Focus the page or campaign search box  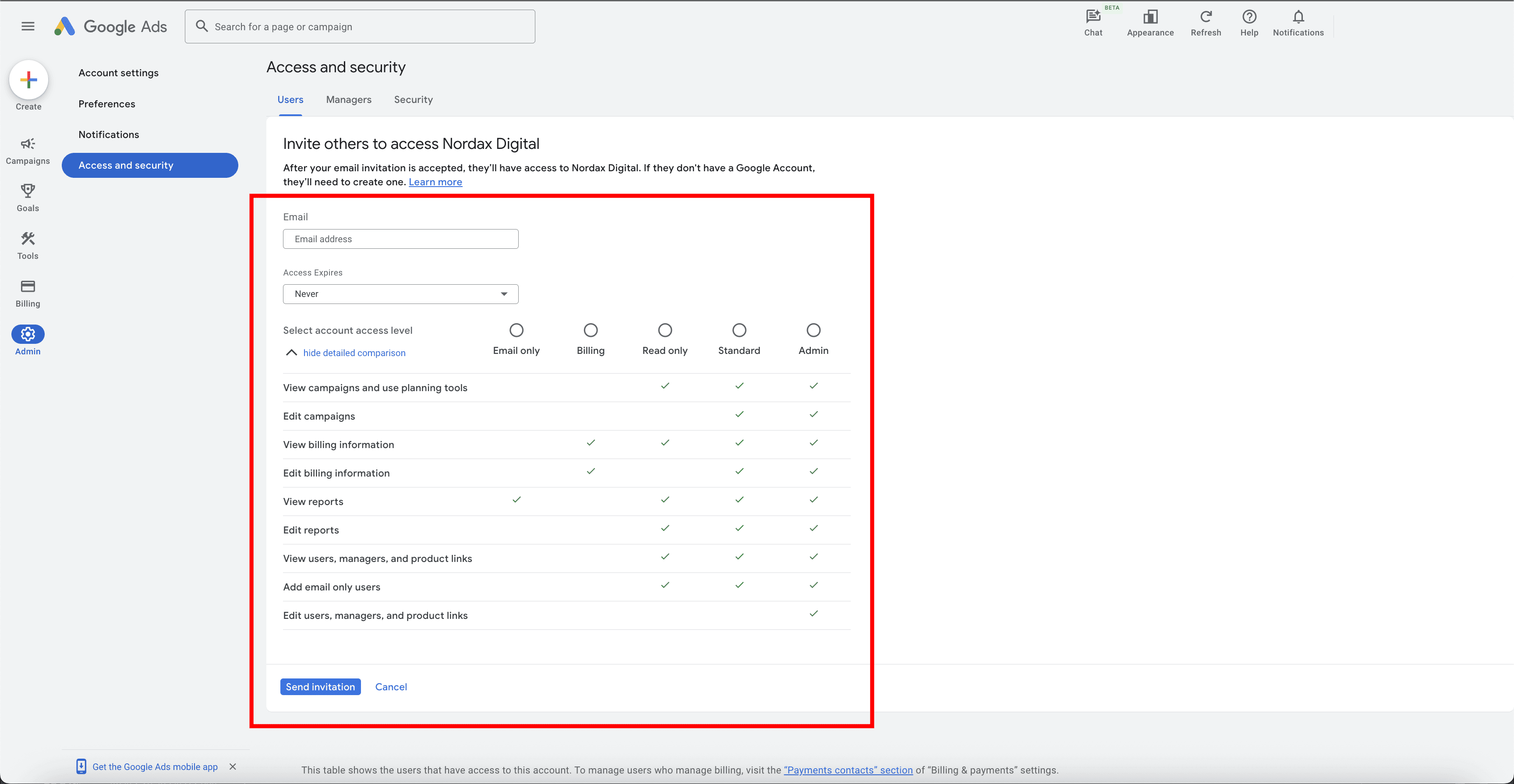(360, 26)
